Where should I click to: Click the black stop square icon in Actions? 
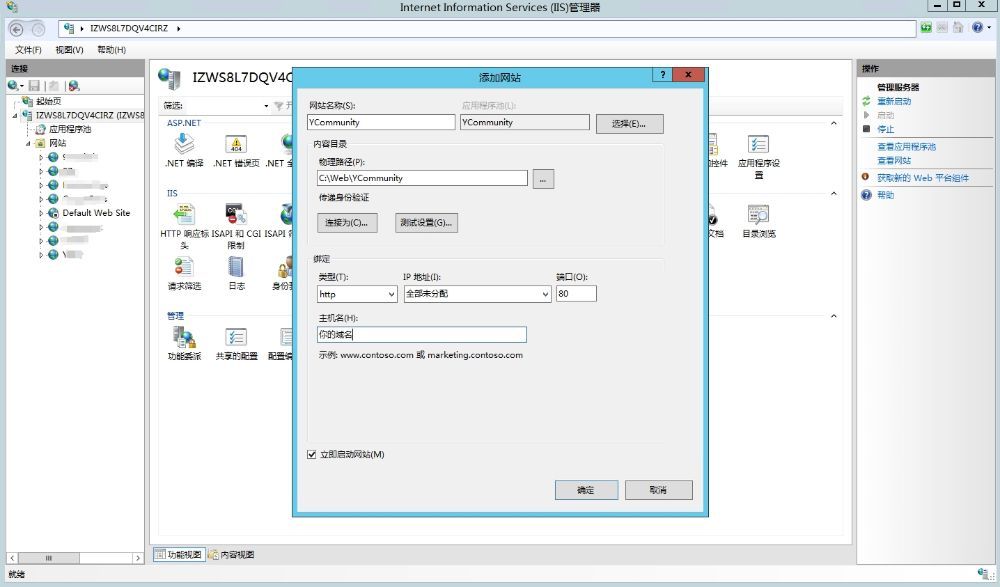[x=866, y=129]
